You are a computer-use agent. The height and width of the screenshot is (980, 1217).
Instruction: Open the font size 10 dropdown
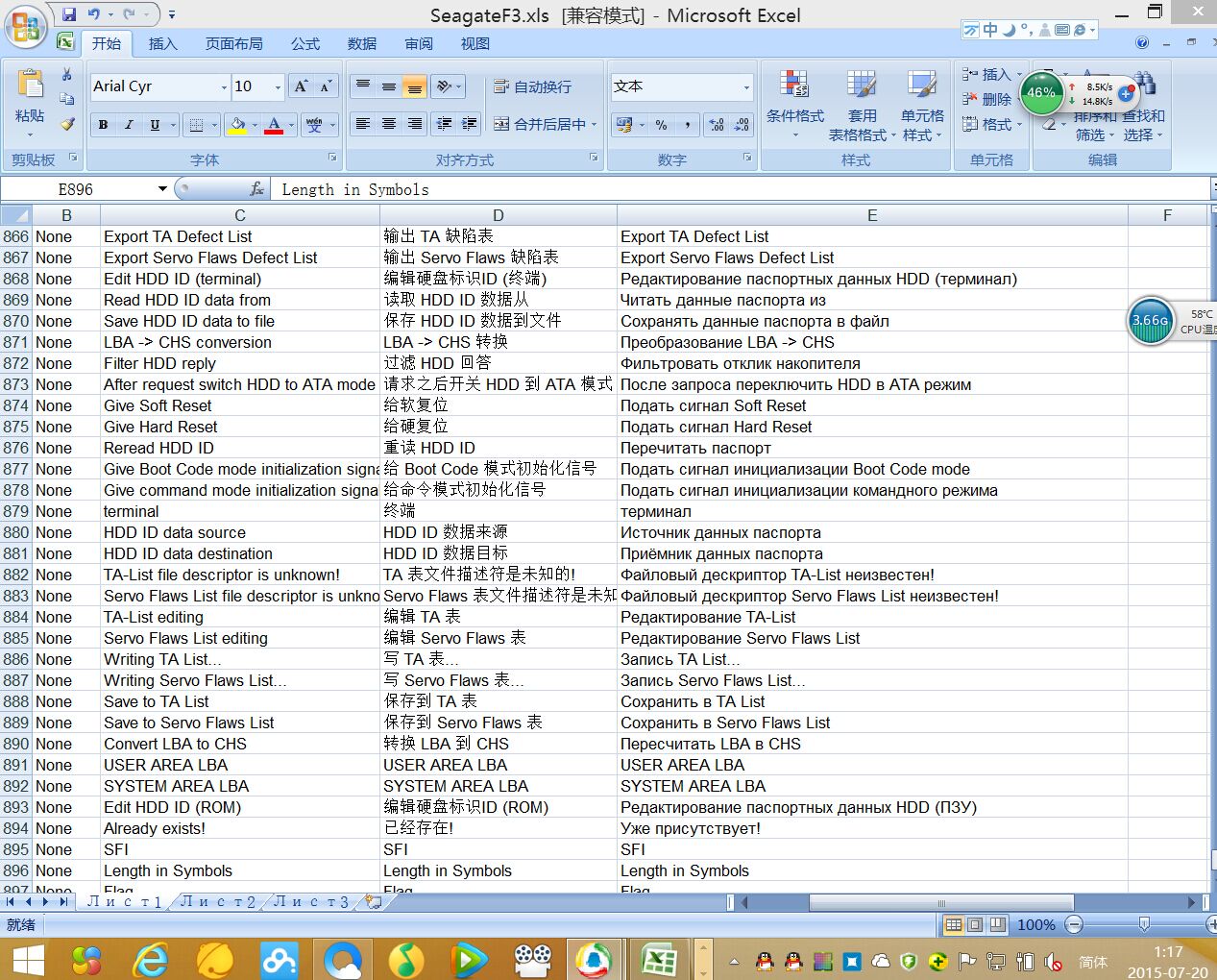(278, 86)
